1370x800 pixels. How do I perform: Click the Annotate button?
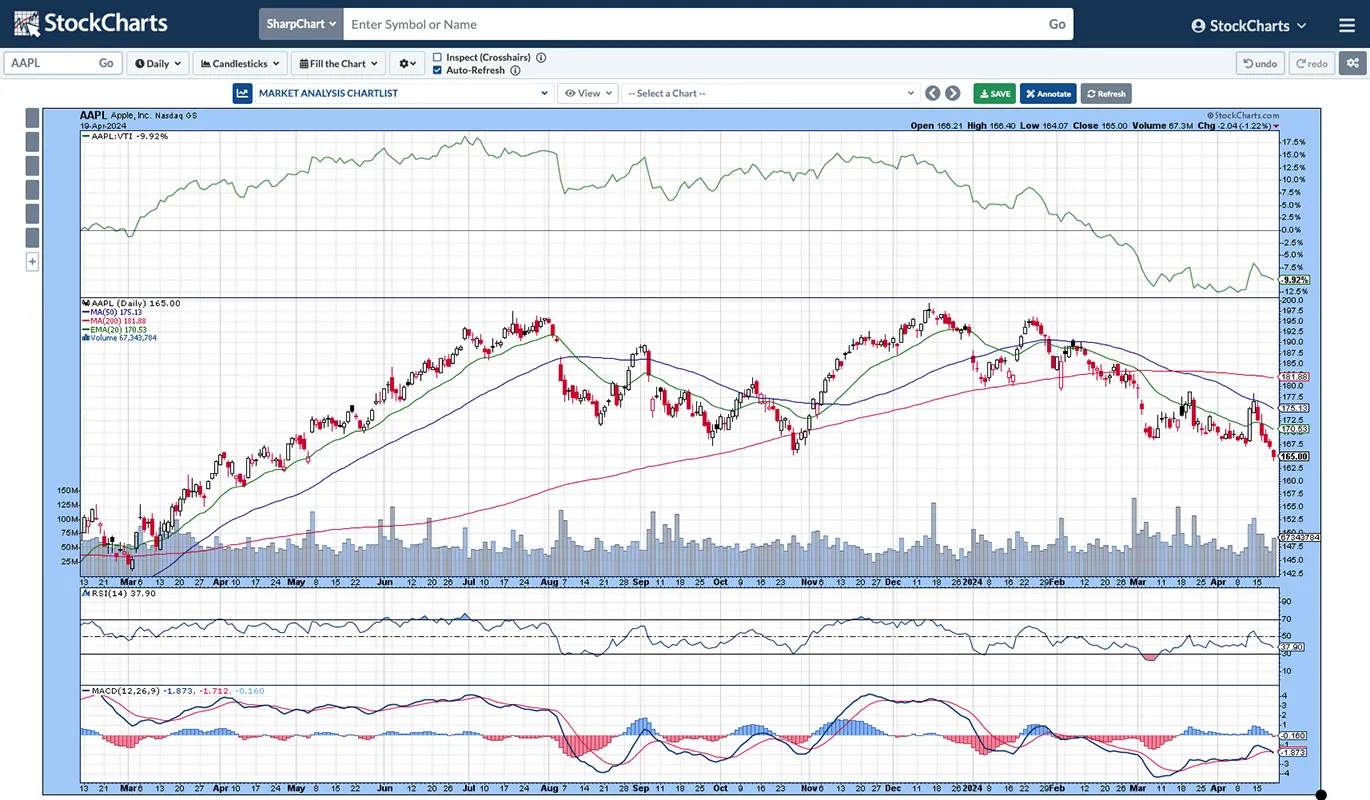click(1048, 93)
